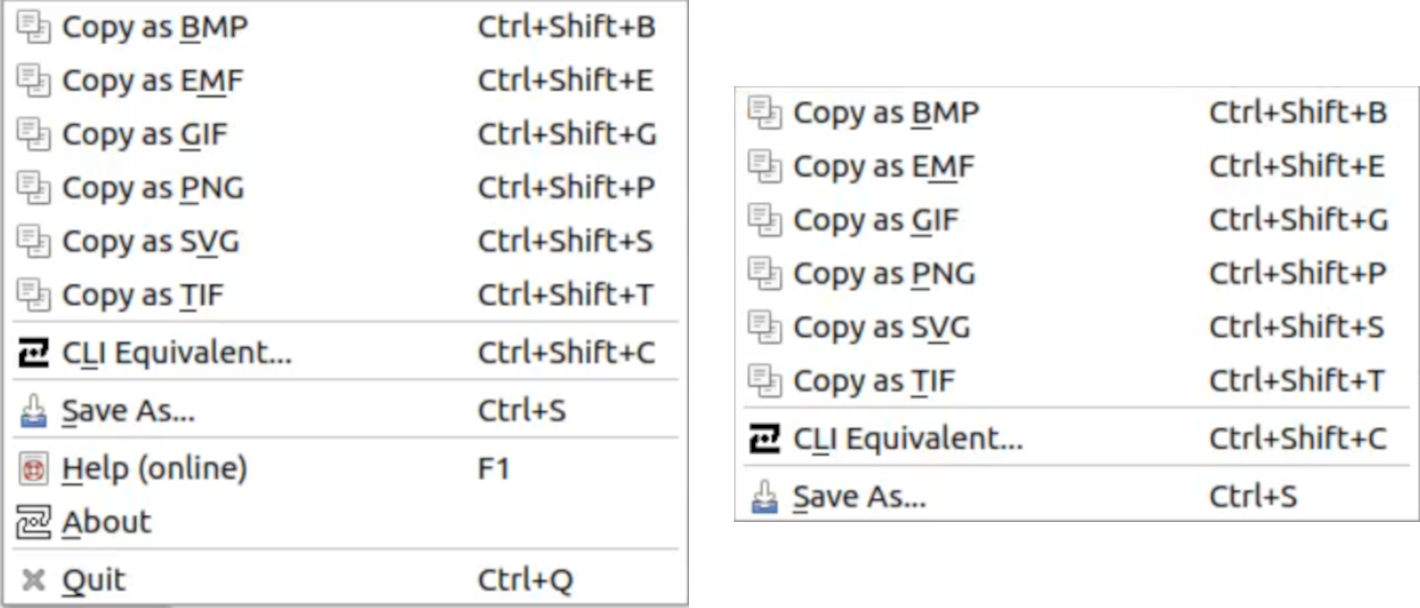1420x608 pixels.
Task: Select Copy as PNG in the longer menu
Action: (153, 188)
